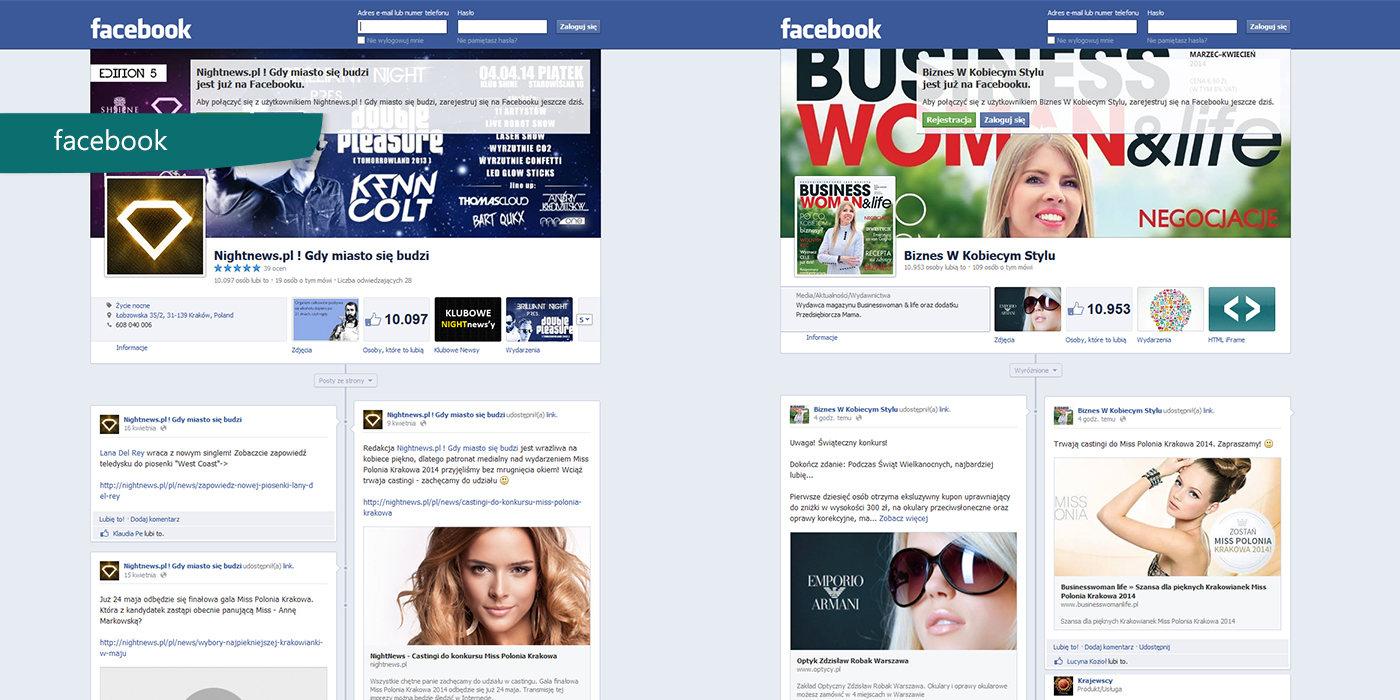Focus the Hasło password field on Biznes header
Viewport: 1400px width, 700px height.
coord(1192,27)
